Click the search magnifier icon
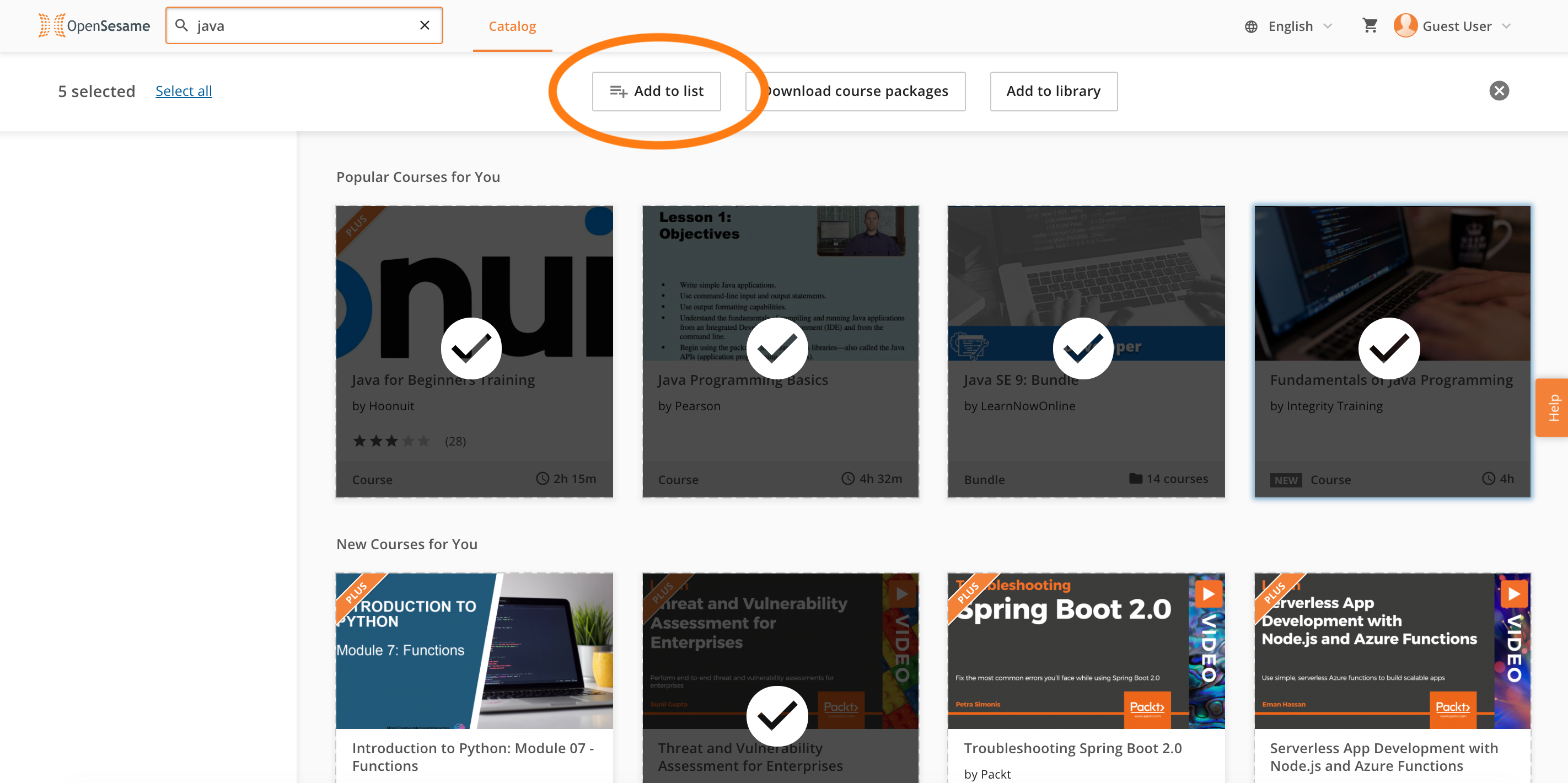Viewport: 1568px width, 783px height. 181,25
